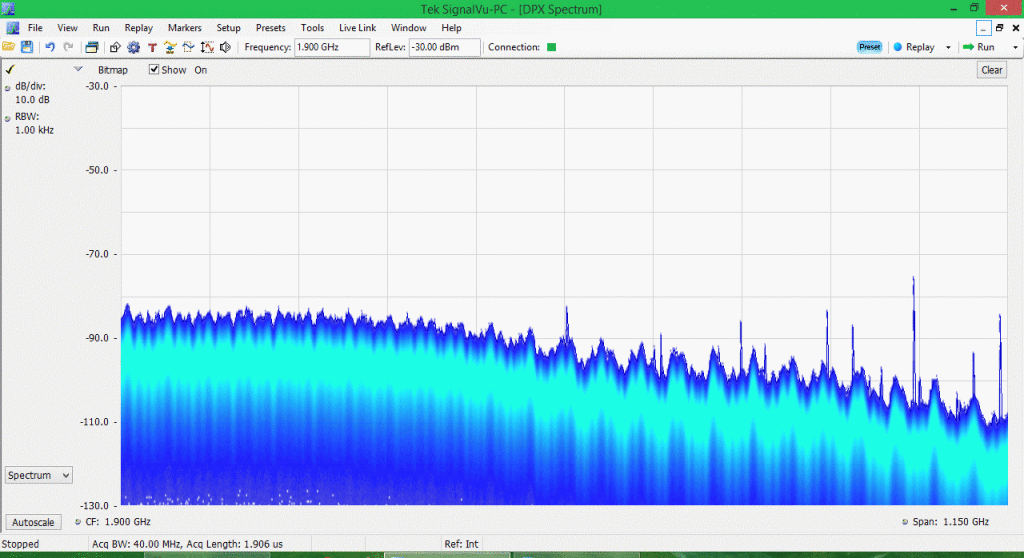Click the application icon in menu bar

coord(12,27)
